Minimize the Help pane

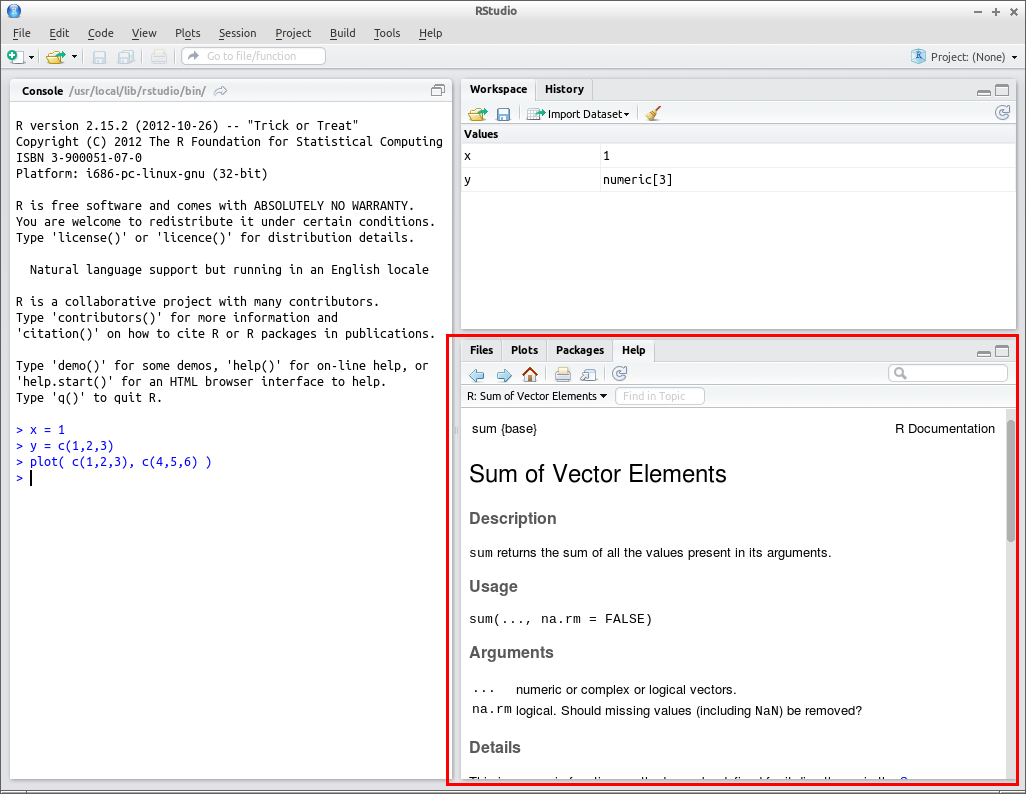[983, 353]
